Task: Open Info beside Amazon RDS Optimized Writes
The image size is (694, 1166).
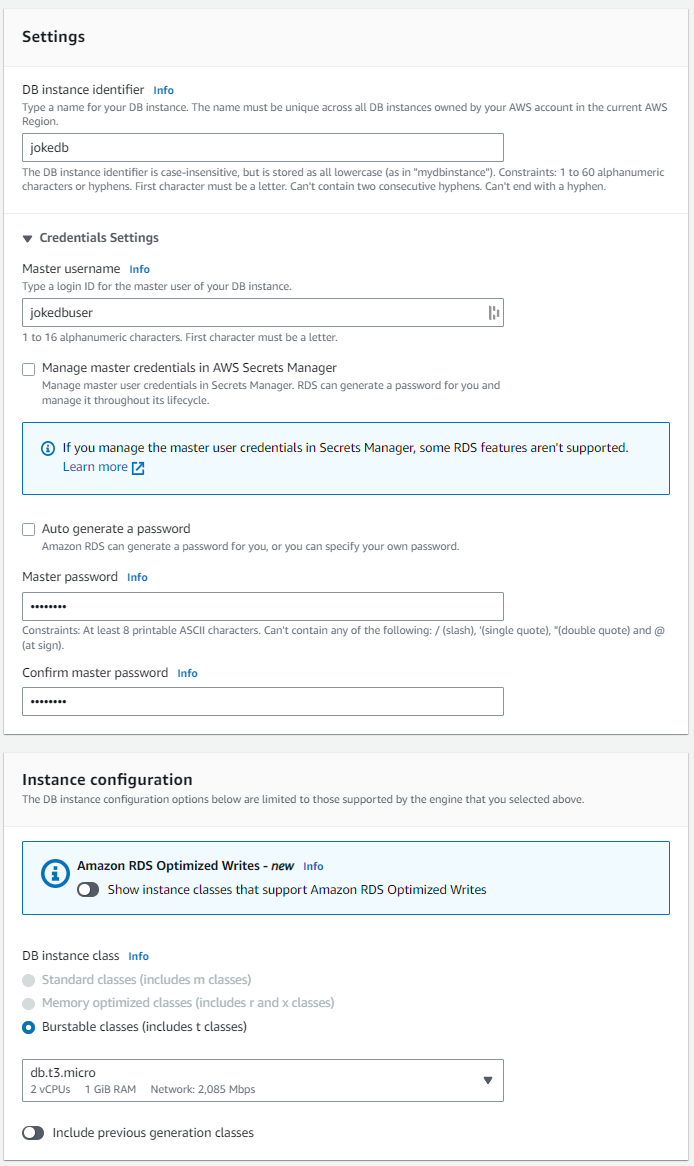Action: tap(313, 866)
